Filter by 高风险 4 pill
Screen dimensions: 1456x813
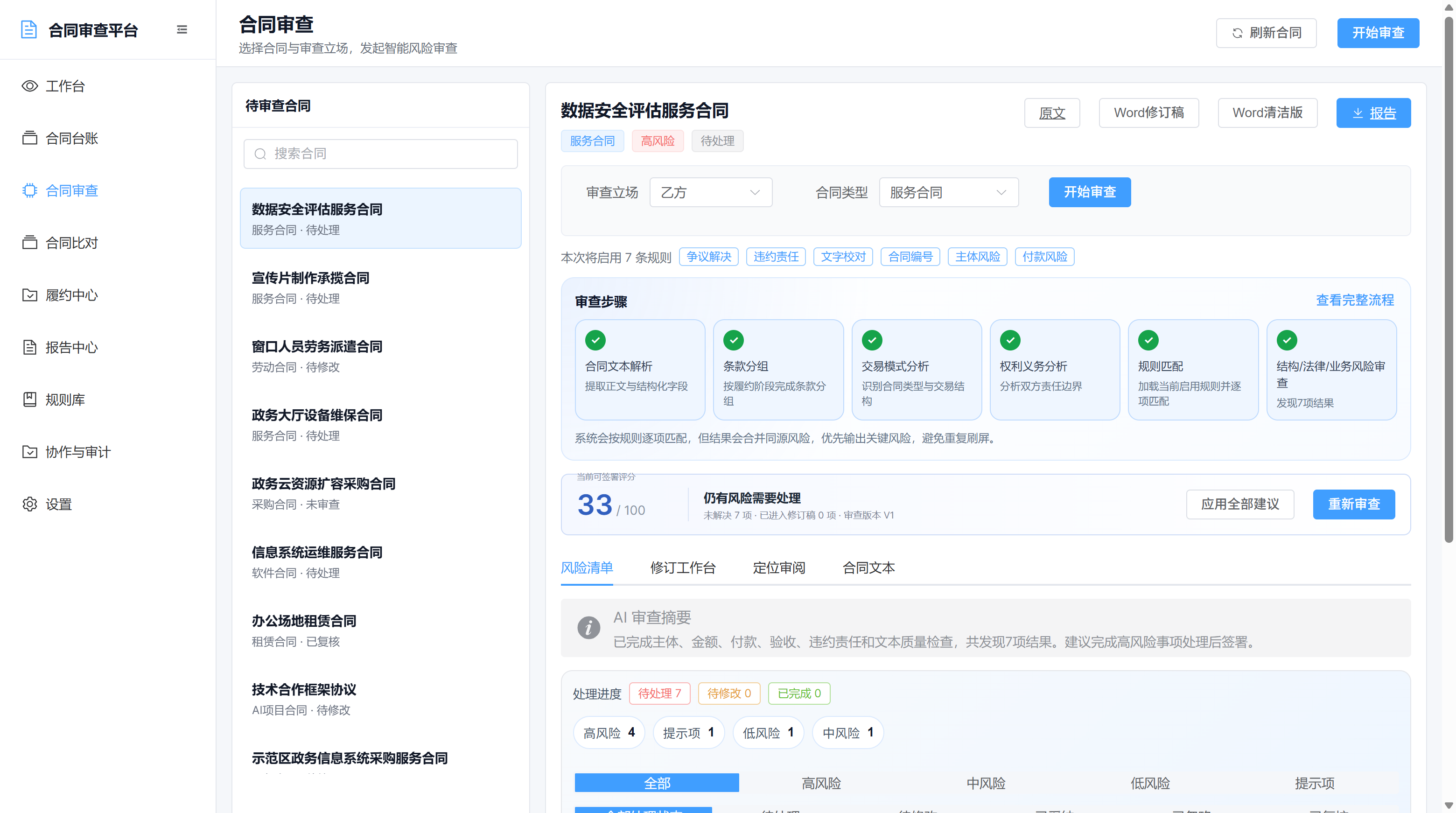coord(609,733)
